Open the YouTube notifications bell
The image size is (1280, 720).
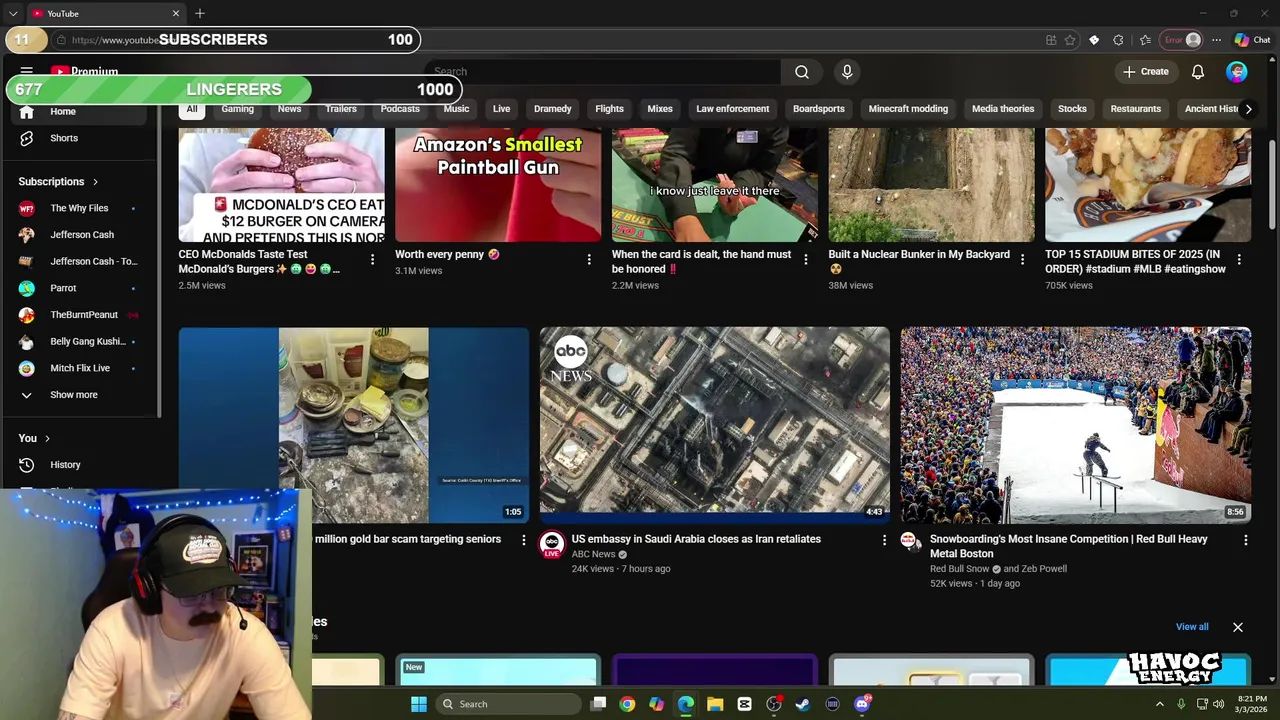tap(1198, 72)
